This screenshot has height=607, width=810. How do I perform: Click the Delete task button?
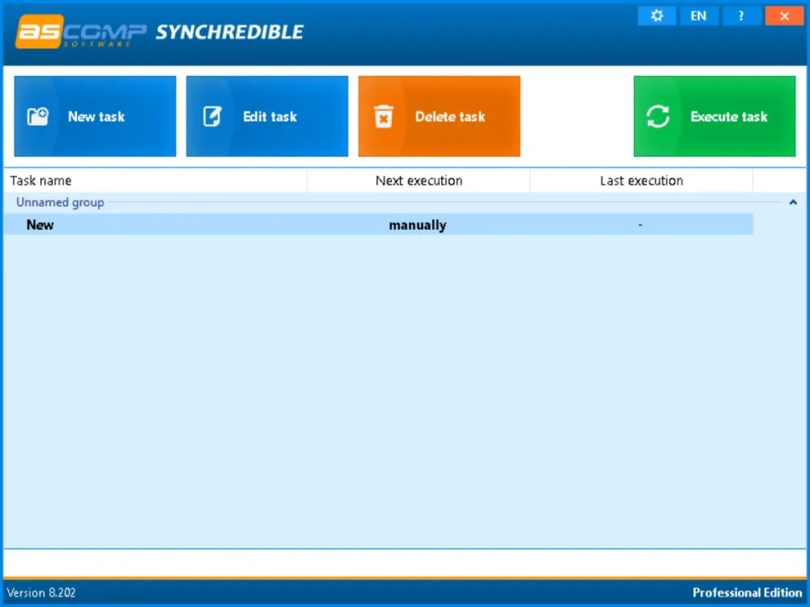pos(439,116)
